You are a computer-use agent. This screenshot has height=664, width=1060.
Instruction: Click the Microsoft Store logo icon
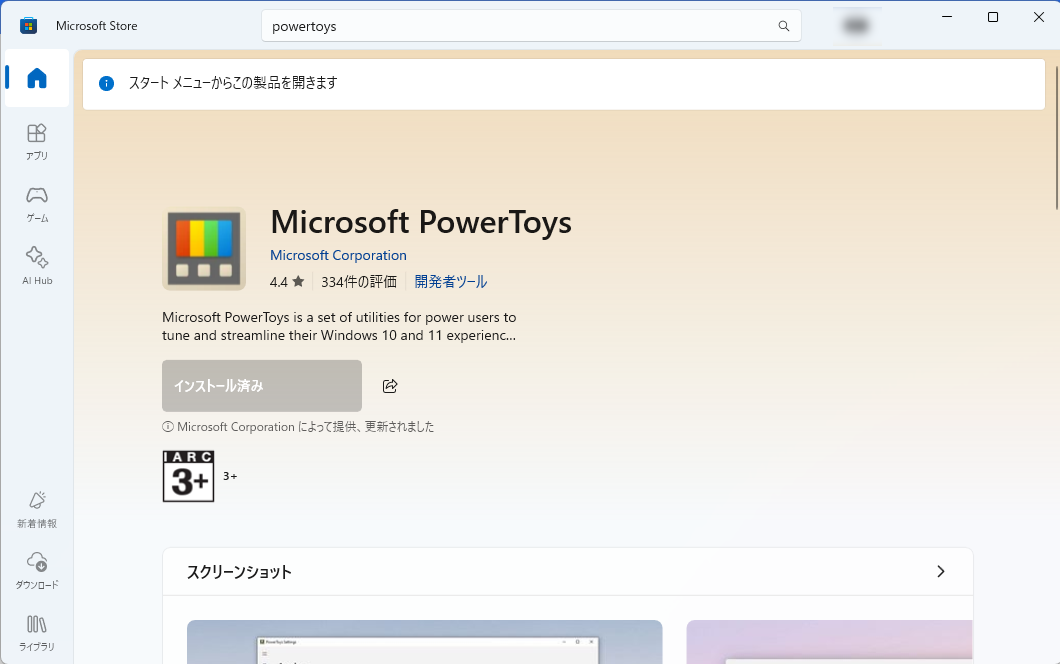click(x=28, y=26)
